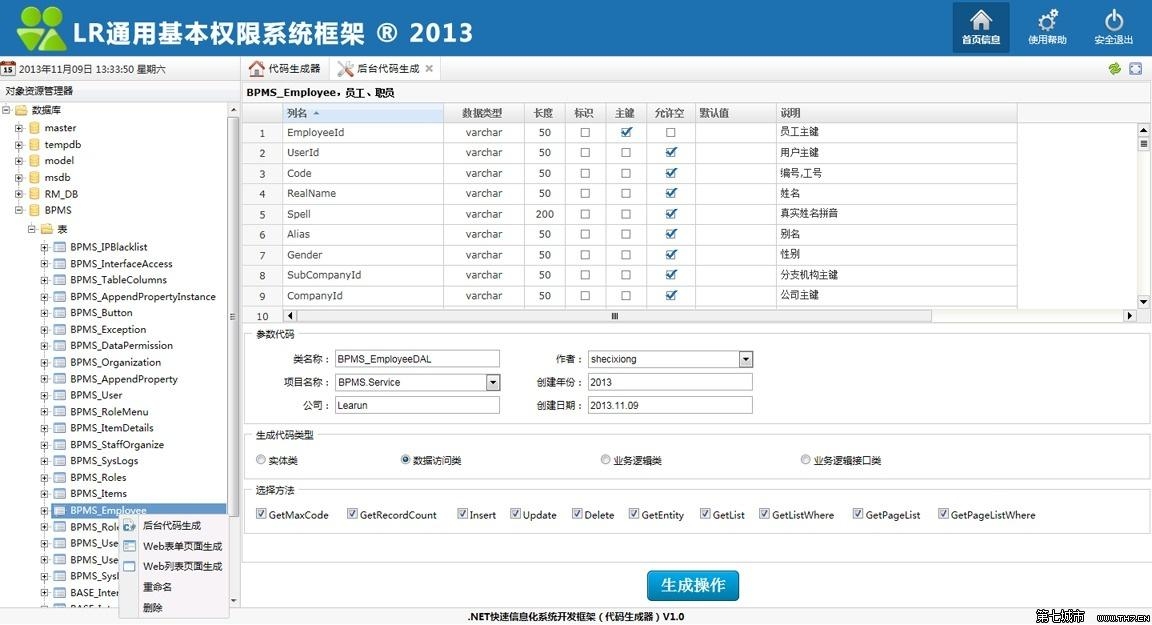Click the 生成操作 button
Image resolution: width=1152 pixels, height=625 pixels.
point(692,585)
